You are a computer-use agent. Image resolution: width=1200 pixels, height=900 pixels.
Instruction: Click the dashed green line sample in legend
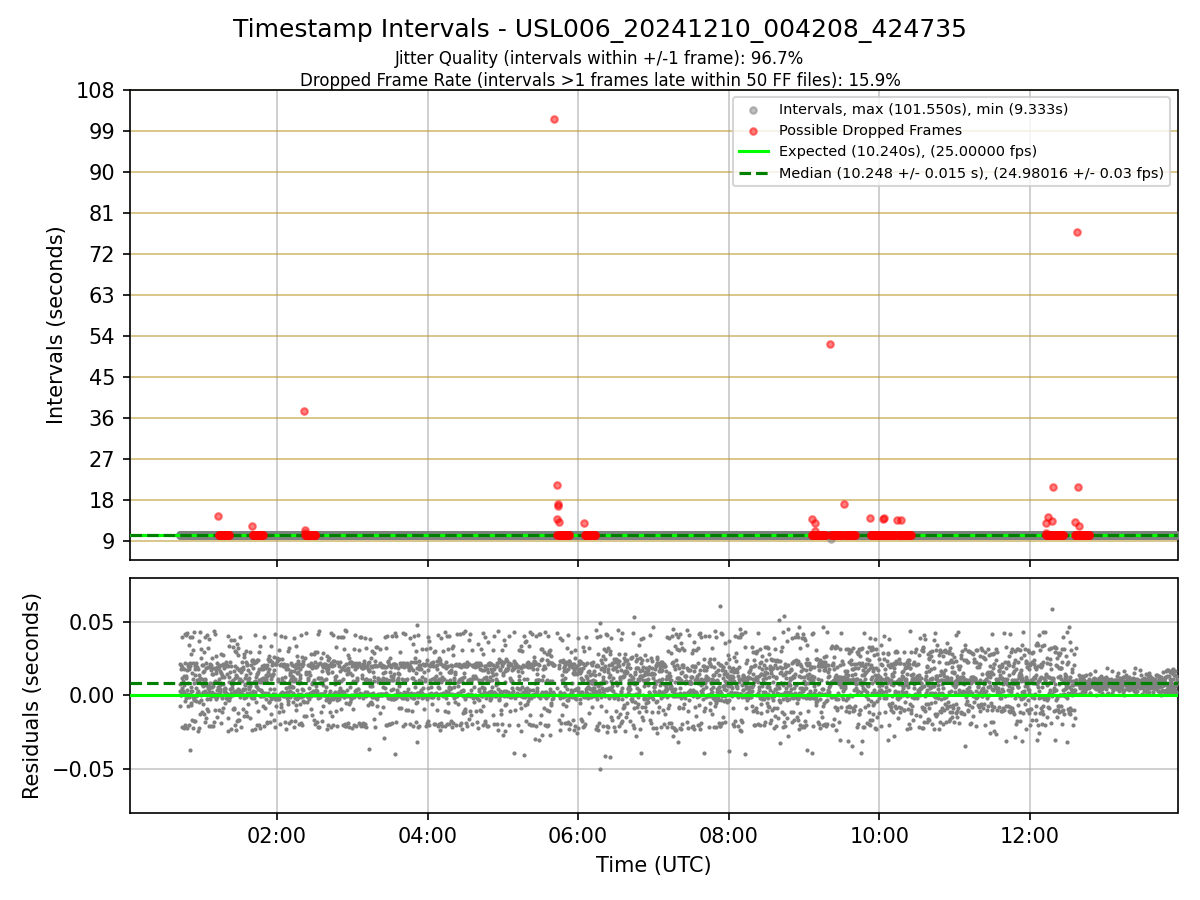[754, 173]
